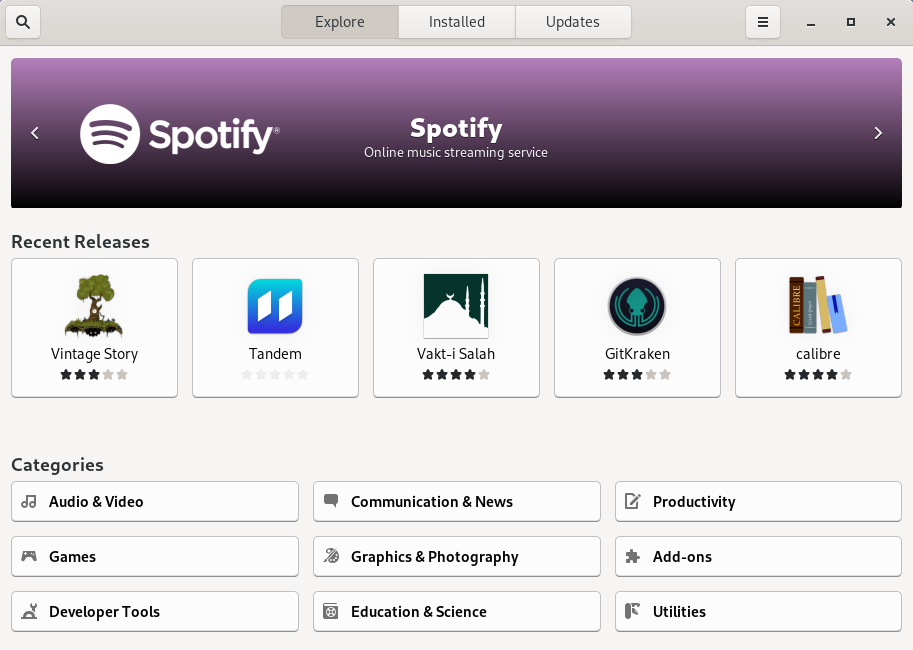The width and height of the screenshot is (913, 650).
Task: Click the Spotify banner title text
Action: [x=456, y=128]
